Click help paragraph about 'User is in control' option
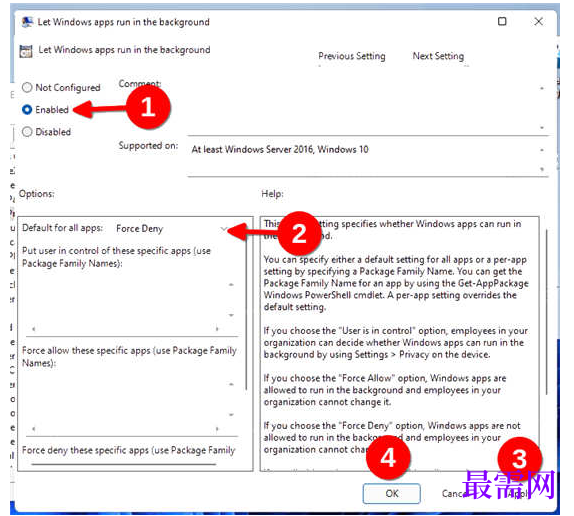The image size is (574, 516). tap(396, 343)
